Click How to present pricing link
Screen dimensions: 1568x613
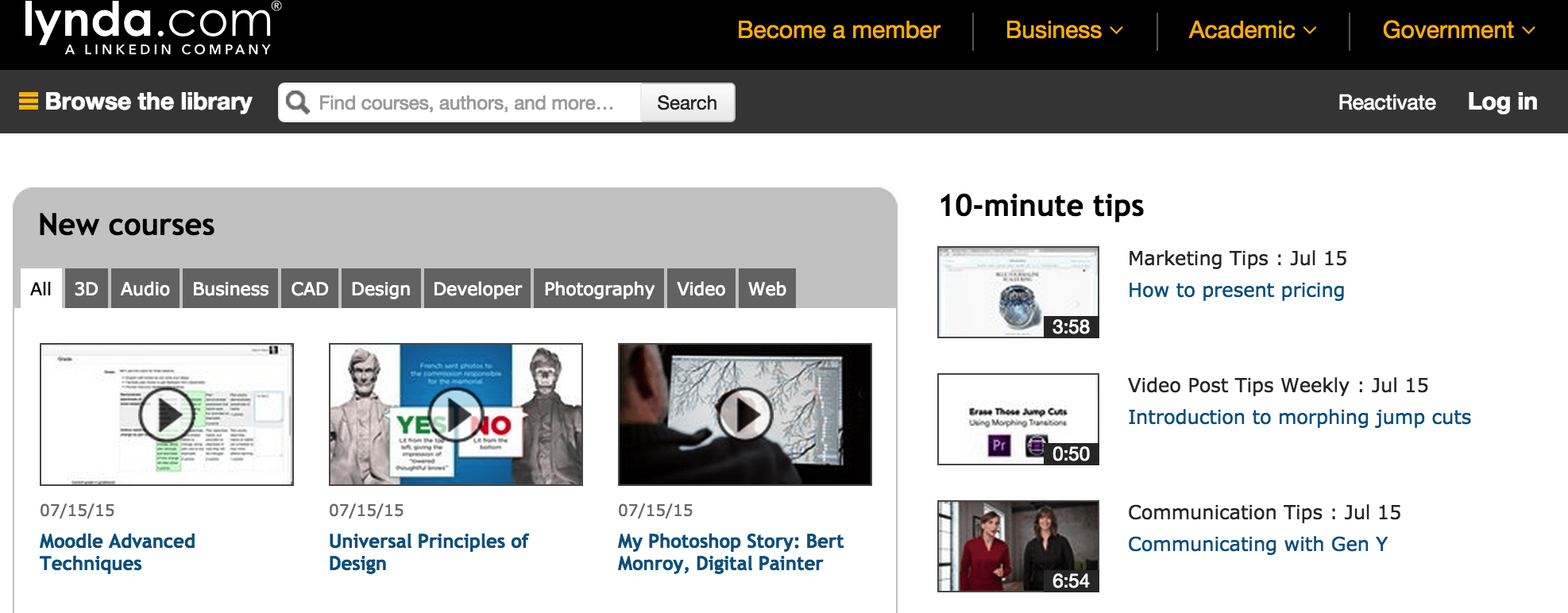pyautogui.click(x=1236, y=291)
